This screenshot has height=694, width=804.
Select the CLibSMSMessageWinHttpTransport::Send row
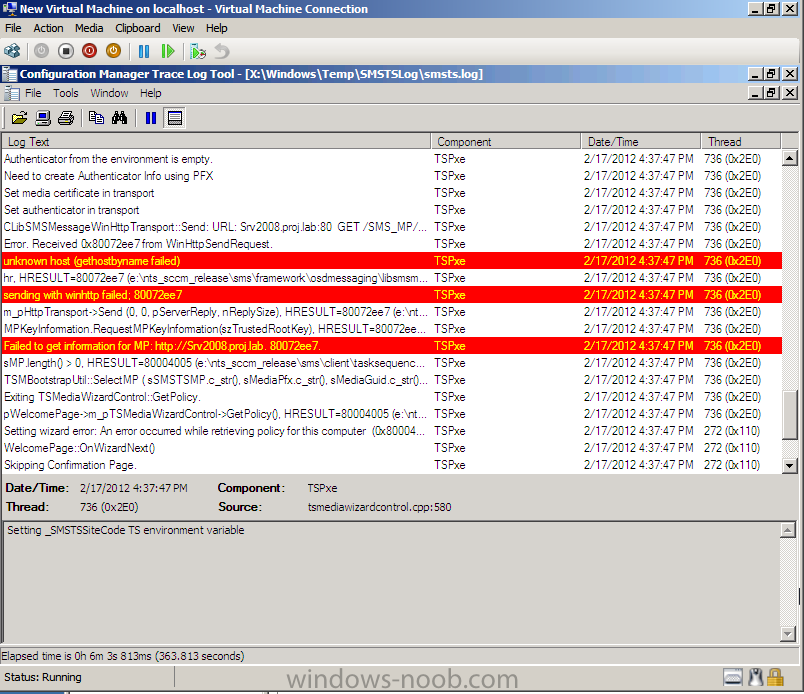[392, 227]
